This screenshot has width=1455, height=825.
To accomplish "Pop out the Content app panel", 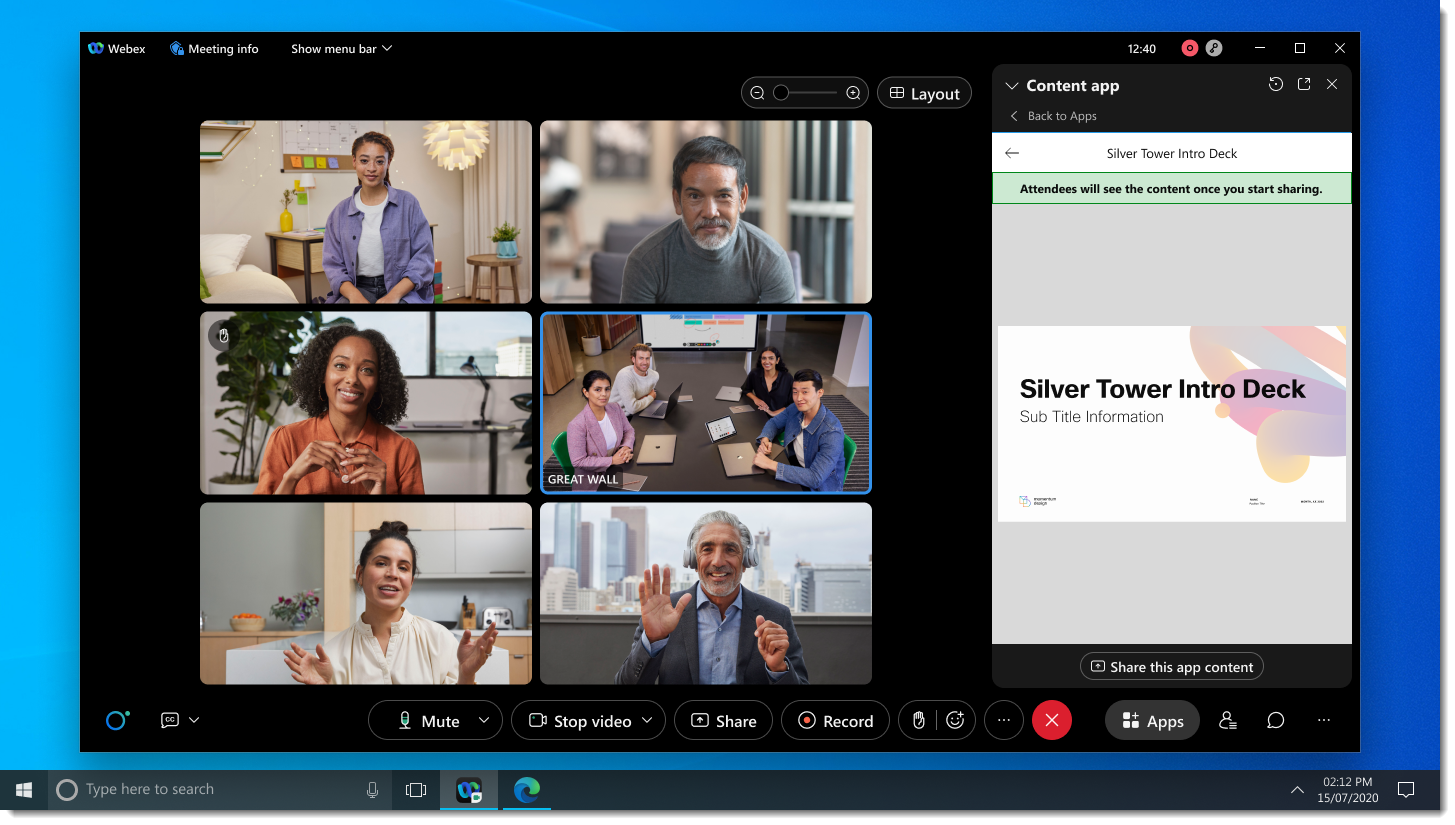I will [x=1304, y=85].
